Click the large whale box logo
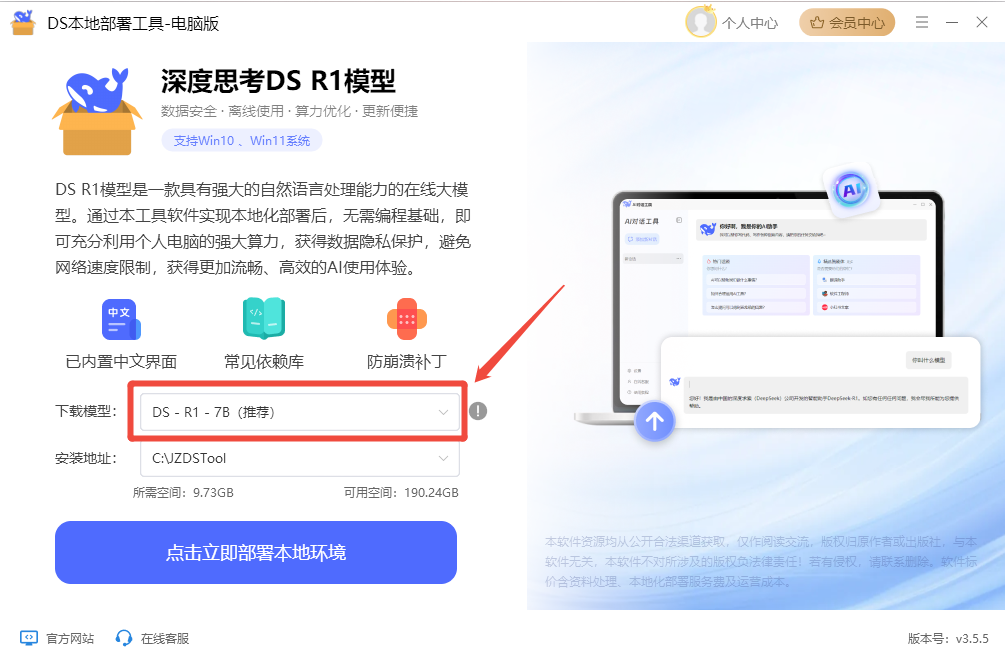1006x659 pixels. tap(97, 111)
